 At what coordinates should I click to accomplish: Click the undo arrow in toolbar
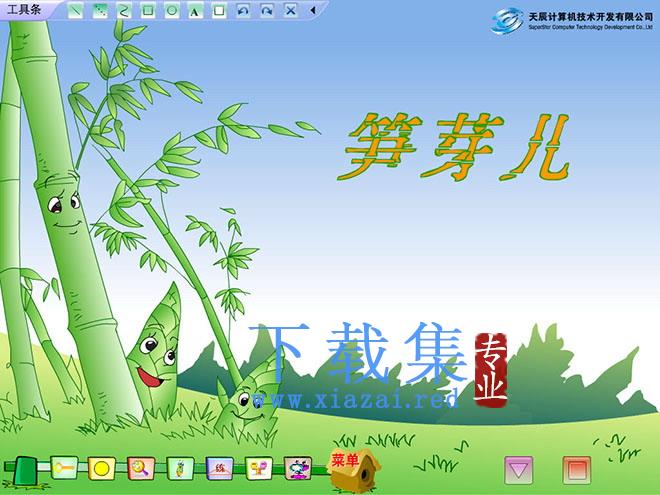tap(242, 11)
